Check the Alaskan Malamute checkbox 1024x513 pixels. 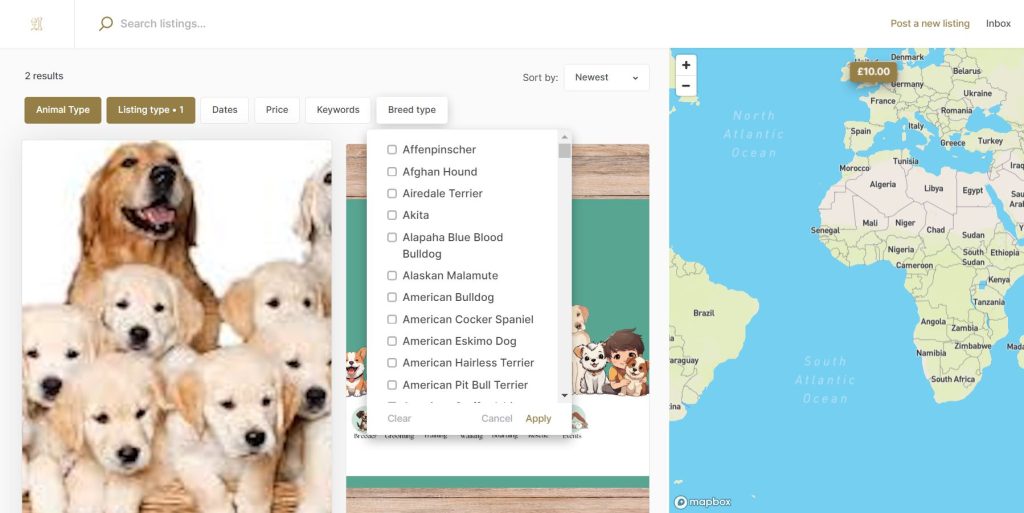392,275
